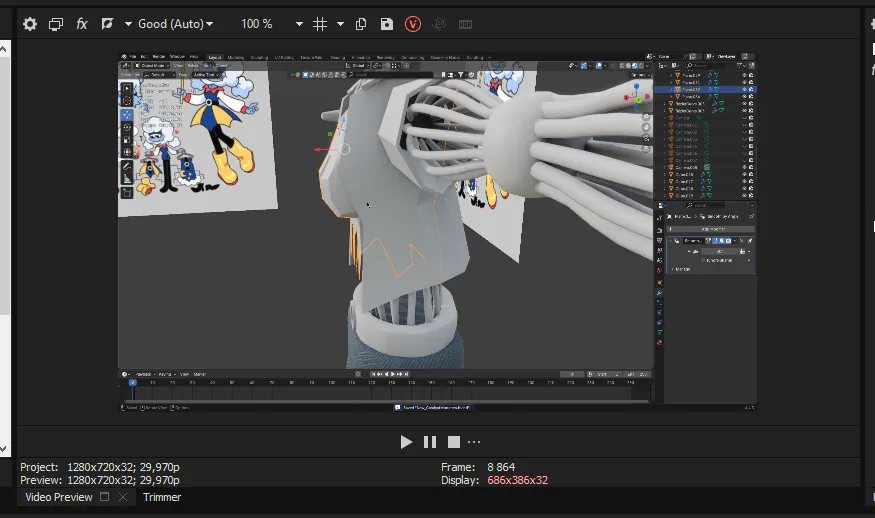Click the red Display 686x386x32 value
Viewport: 875px width, 518px height.
pos(517,480)
